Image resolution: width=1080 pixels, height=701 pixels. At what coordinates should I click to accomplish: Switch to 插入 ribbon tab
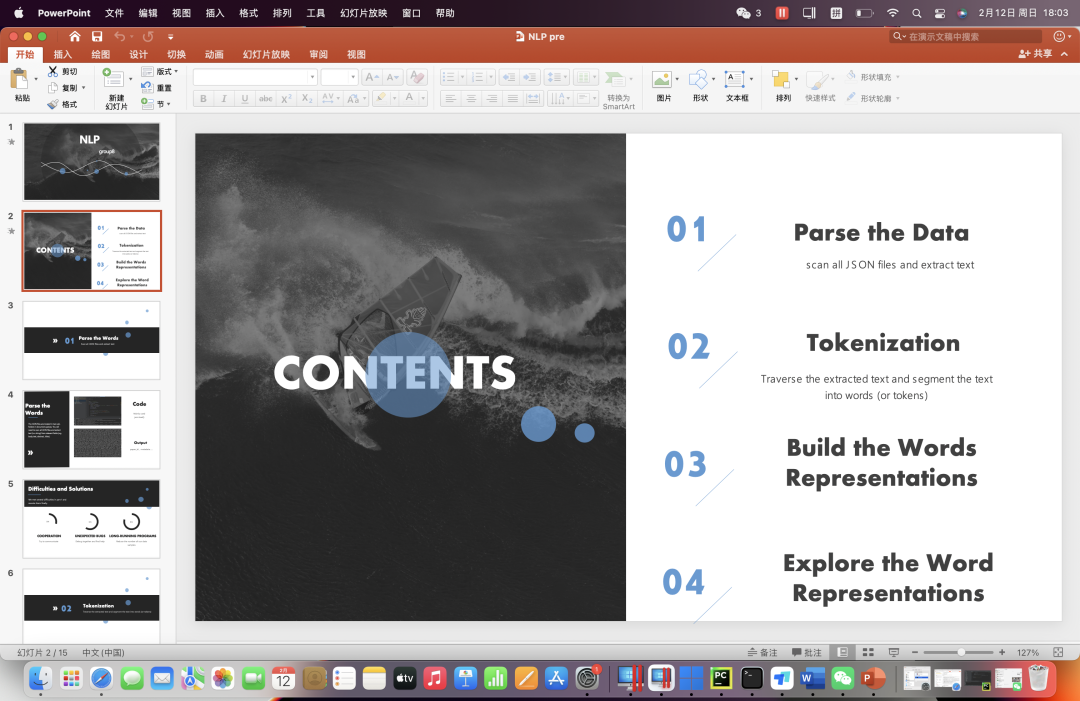(63, 54)
